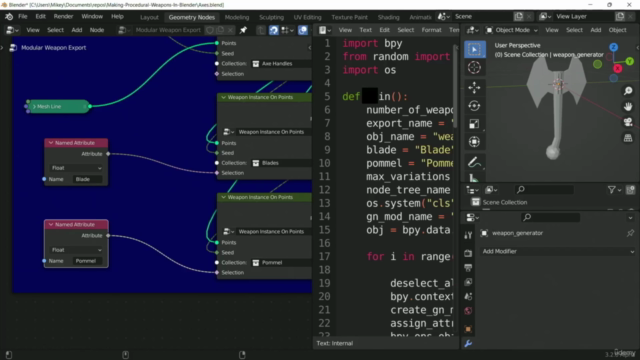This screenshot has height=360, width=640.
Task: Open the Scene properties tab
Action: [468, 296]
